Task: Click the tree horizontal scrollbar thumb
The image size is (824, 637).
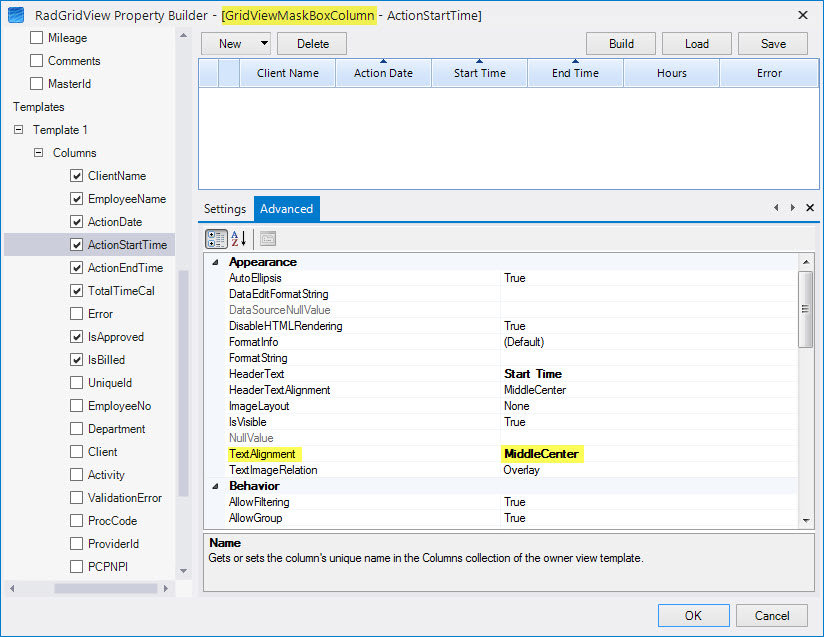Action: [x=106, y=588]
